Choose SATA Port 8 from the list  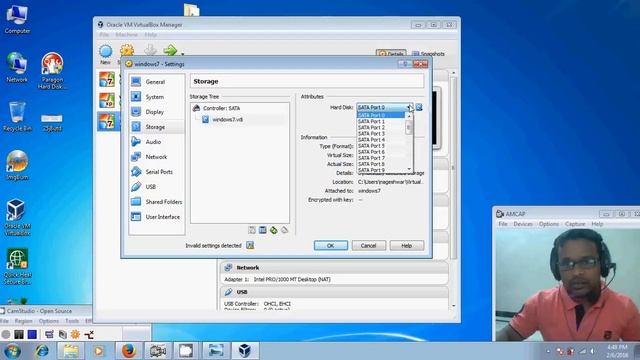pyautogui.click(x=381, y=164)
